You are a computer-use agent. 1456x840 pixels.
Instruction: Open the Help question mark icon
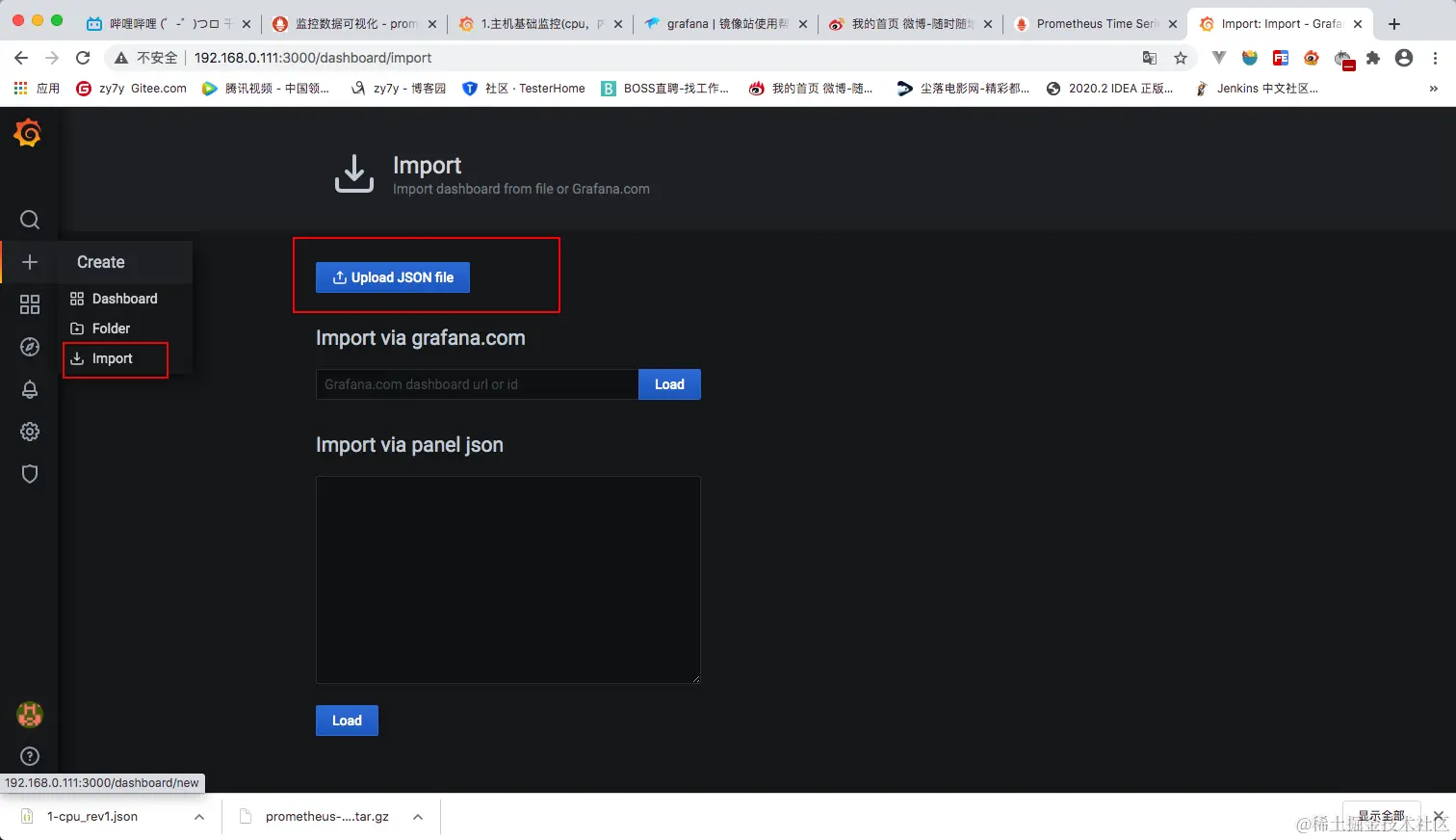(30, 756)
